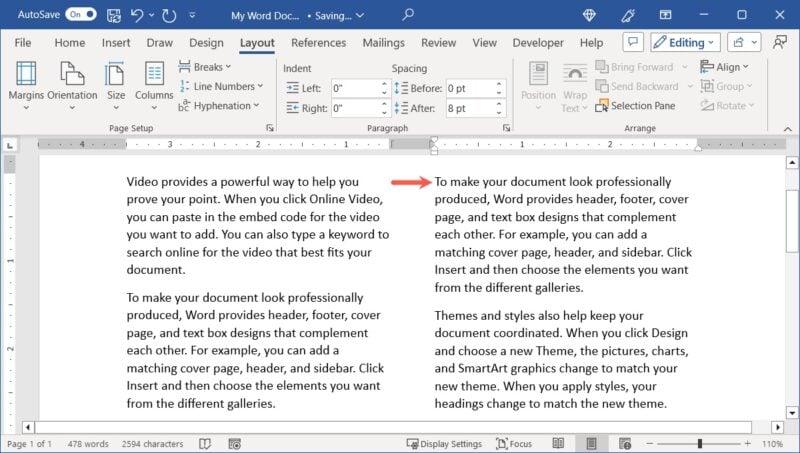The width and height of the screenshot is (800, 453).
Task: Open the File tab
Action: [22, 43]
